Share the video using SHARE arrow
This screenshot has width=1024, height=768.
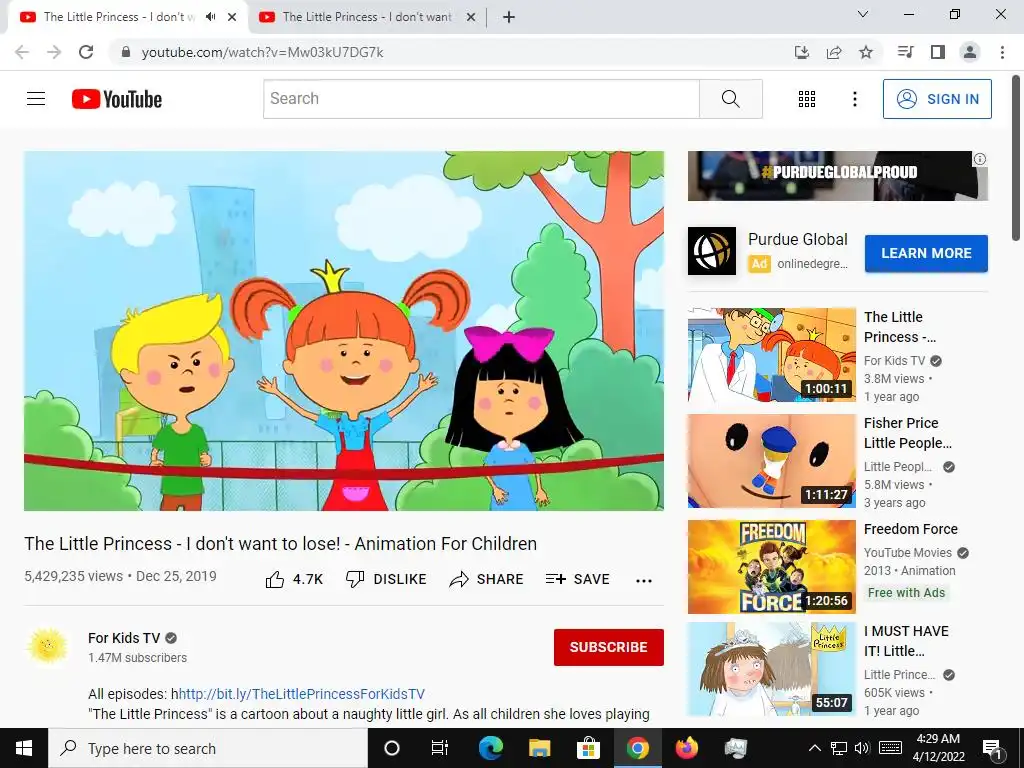tap(486, 579)
